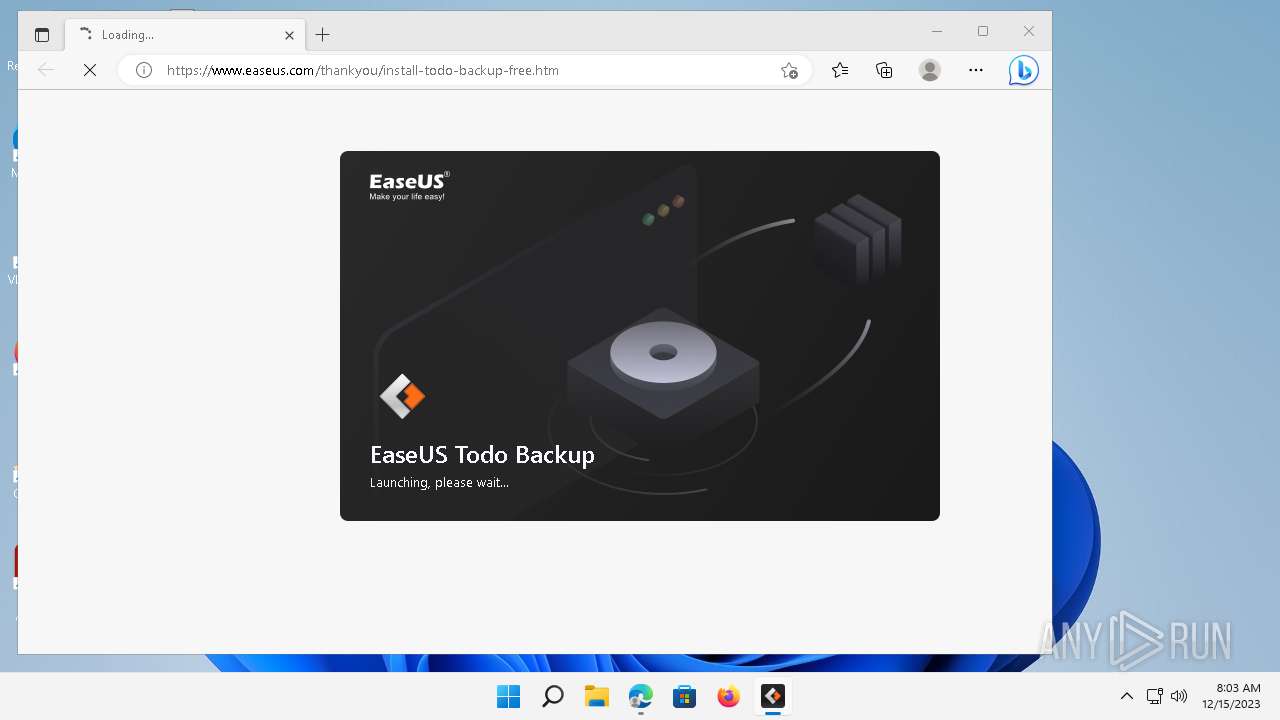
Task: Open the browser profile avatar
Action: coord(930,70)
